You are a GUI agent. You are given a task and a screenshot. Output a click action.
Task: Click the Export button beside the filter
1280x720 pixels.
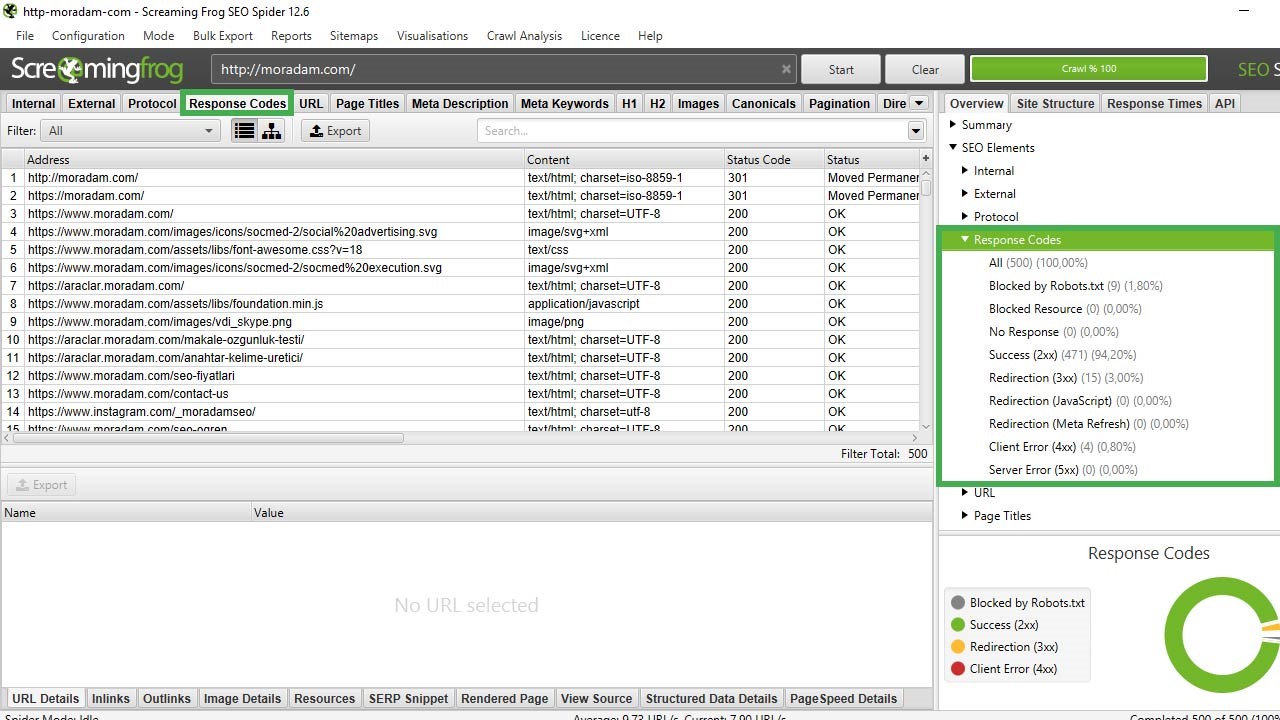coord(335,131)
